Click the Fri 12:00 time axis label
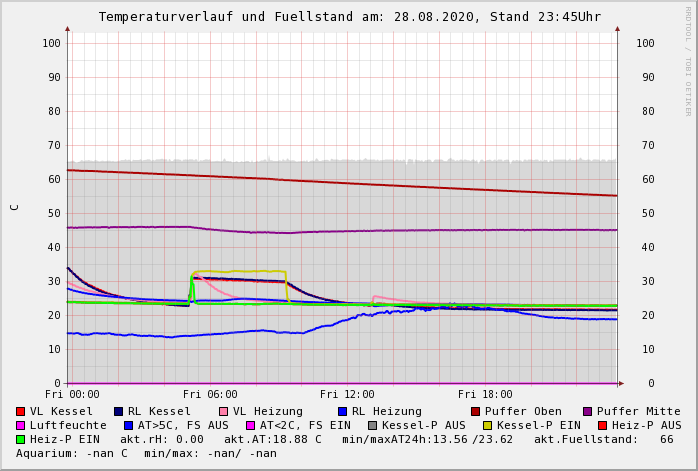698x471 pixels. [347, 395]
